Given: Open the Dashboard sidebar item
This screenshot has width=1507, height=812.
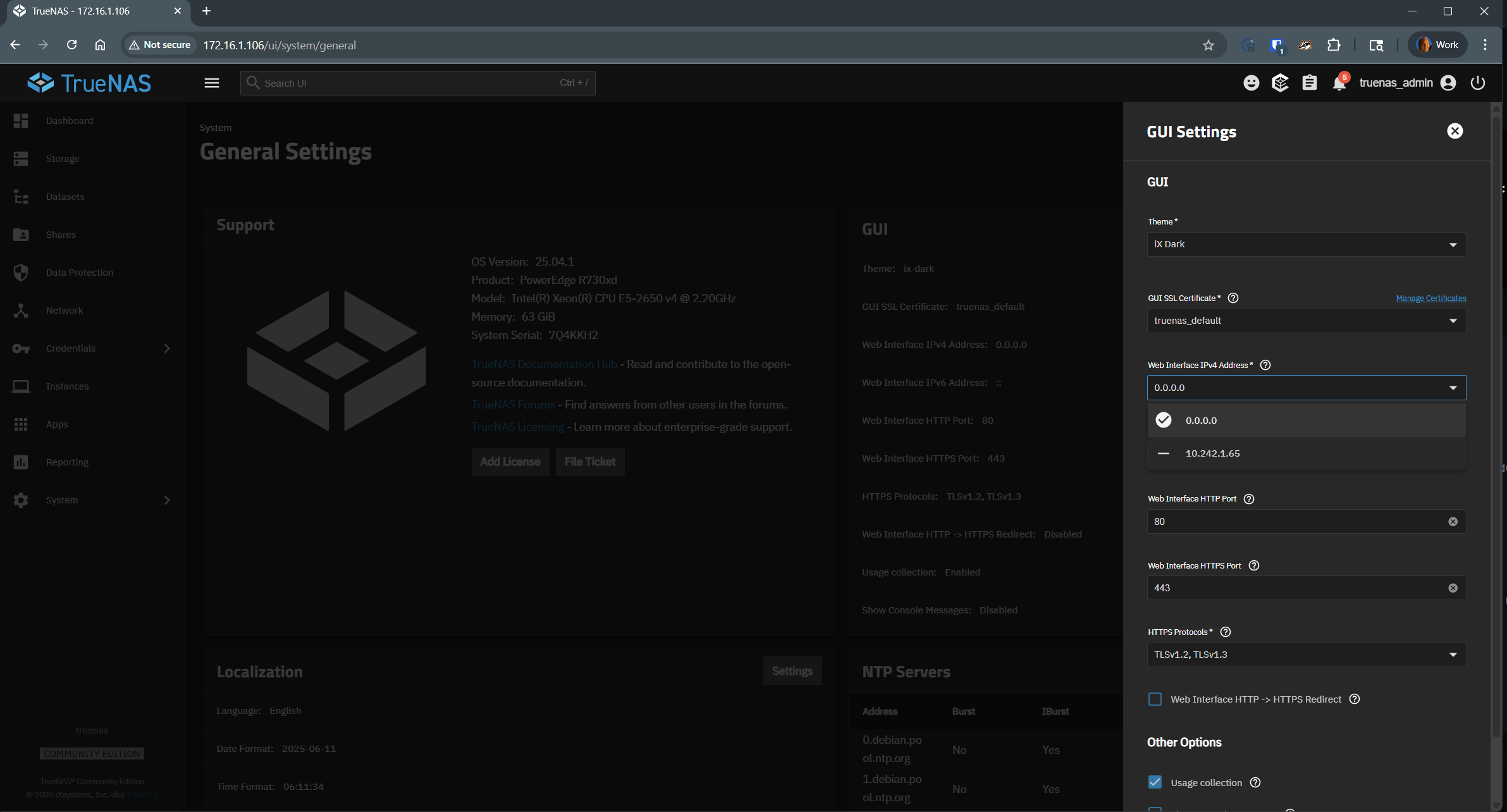Looking at the screenshot, I should click(x=94, y=121).
